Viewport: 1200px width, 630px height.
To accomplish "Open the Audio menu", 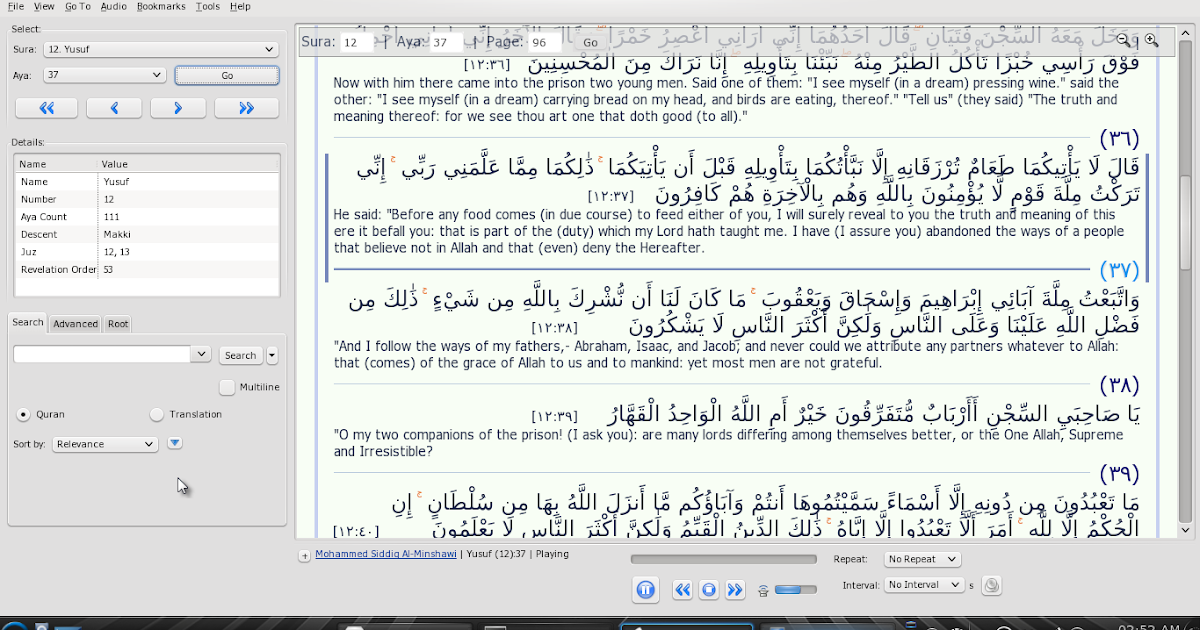I will (114, 6).
